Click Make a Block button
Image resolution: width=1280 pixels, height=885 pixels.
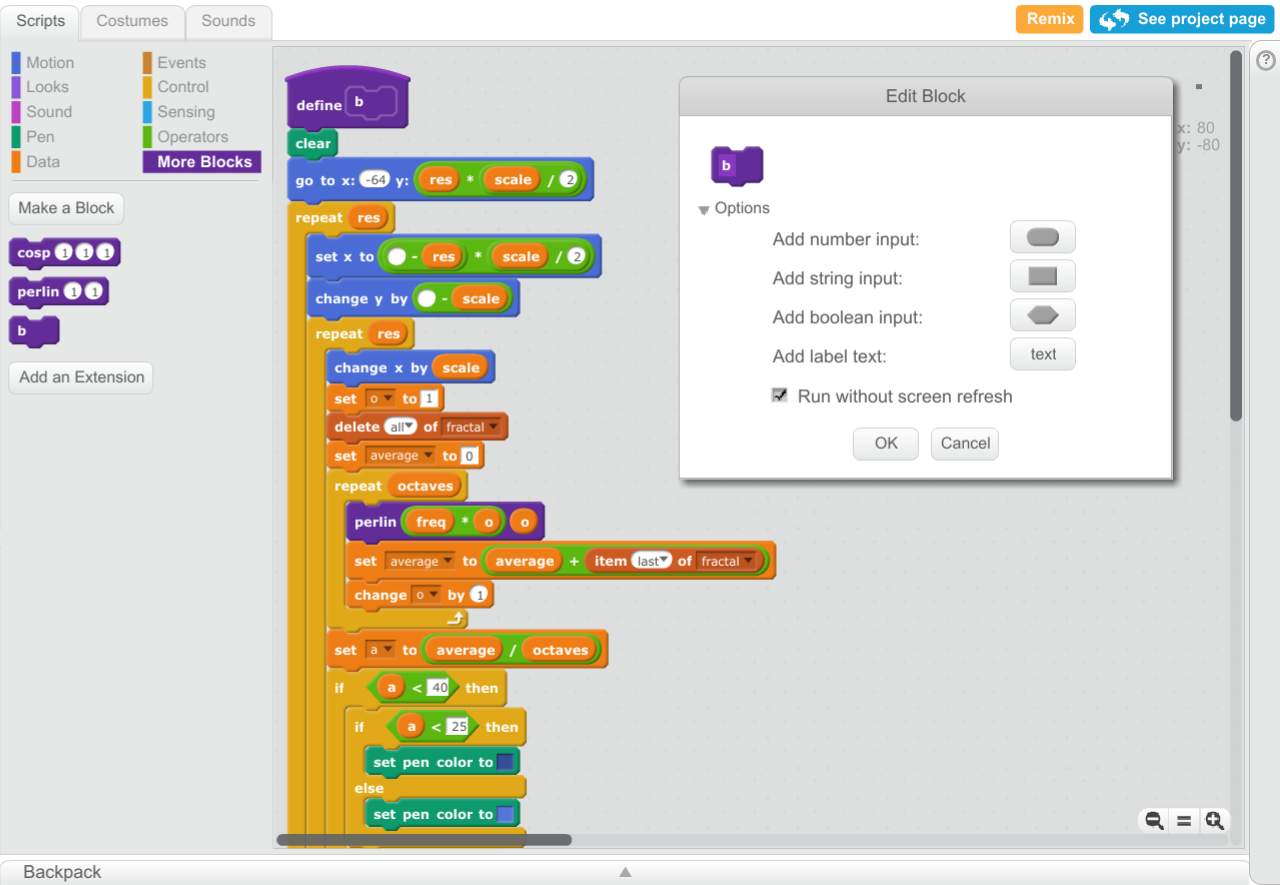coord(66,208)
